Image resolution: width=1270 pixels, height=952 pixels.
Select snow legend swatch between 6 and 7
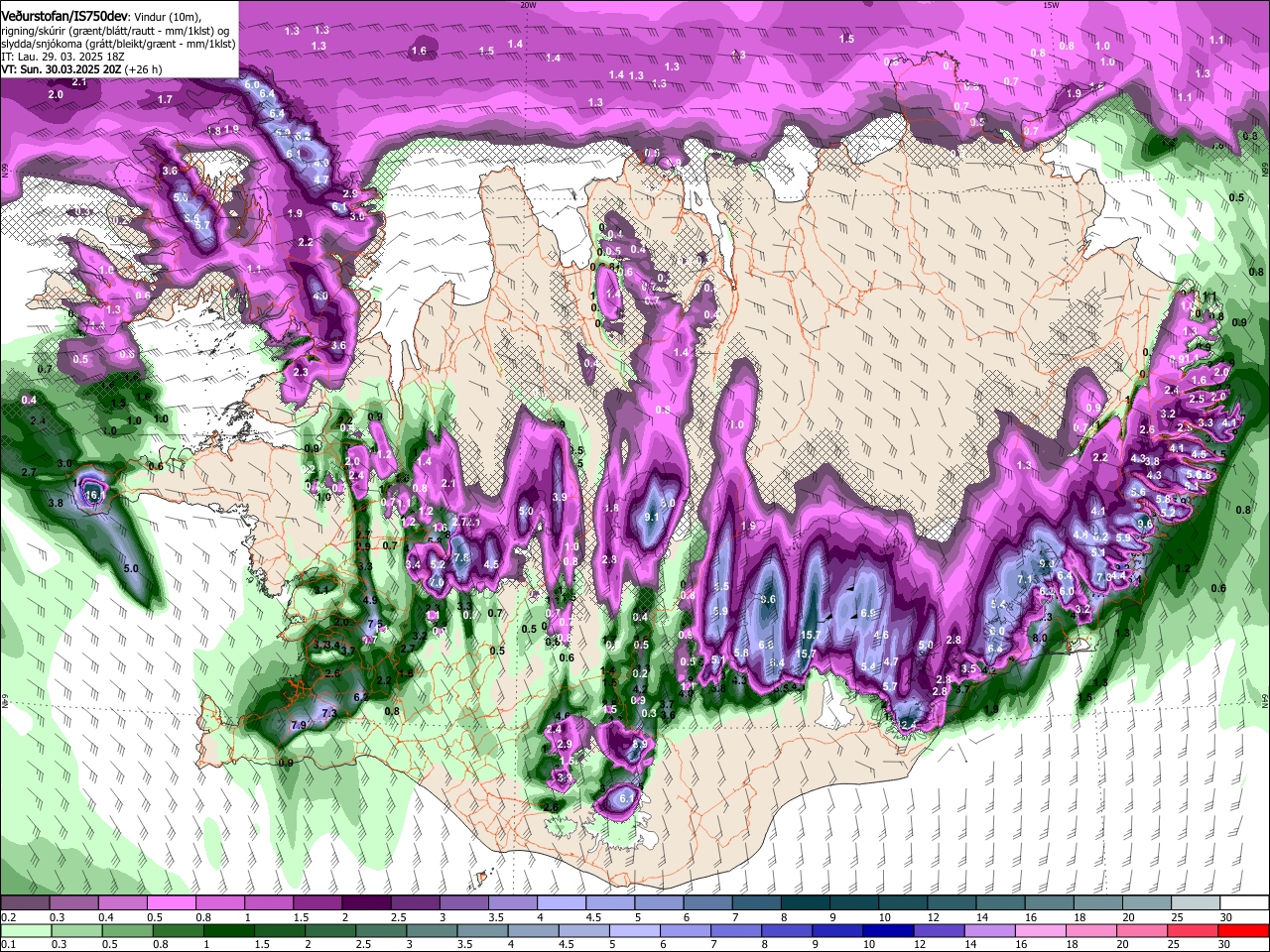pos(707,902)
